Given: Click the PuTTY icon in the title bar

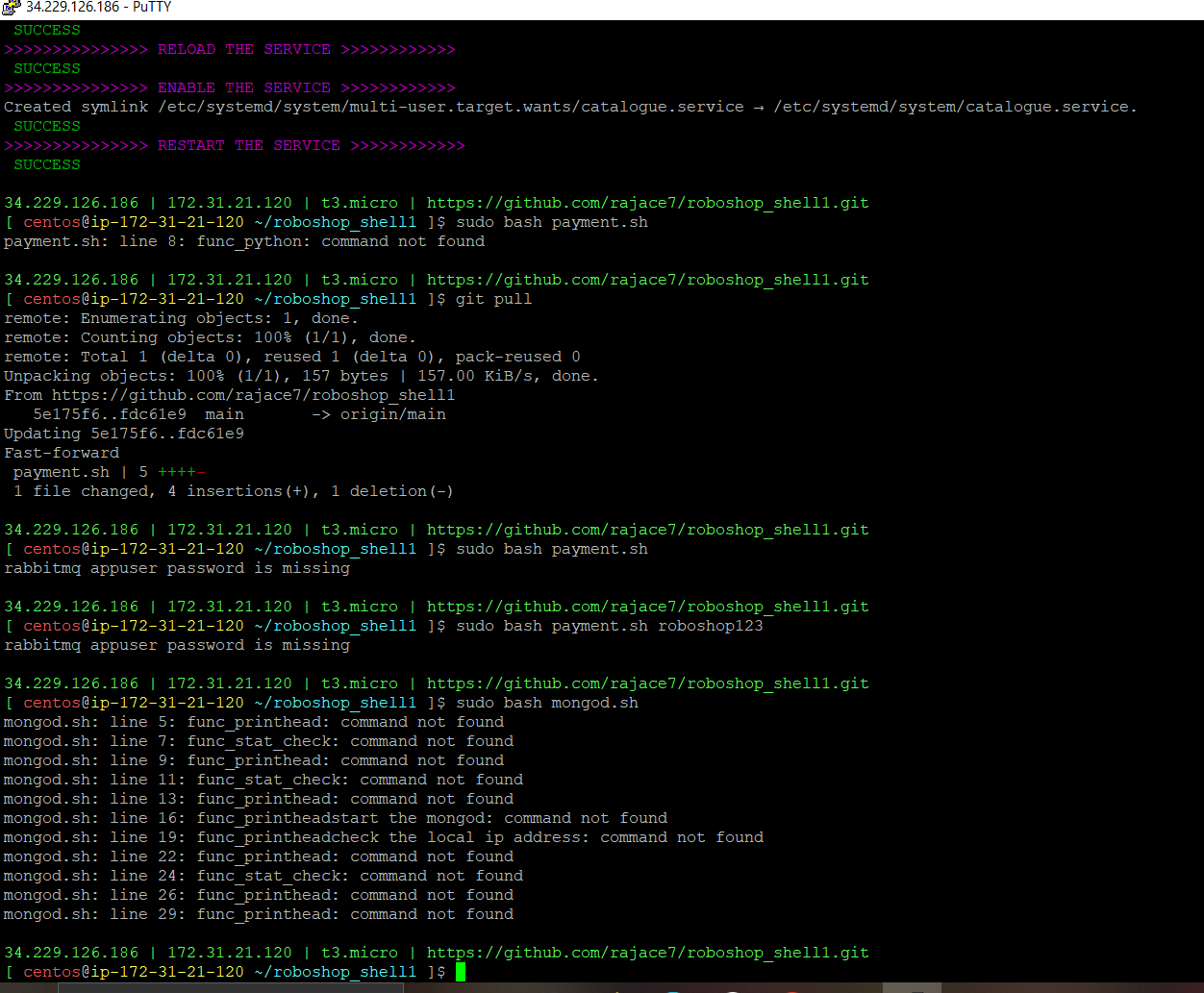Looking at the screenshot, I should click(8, 7).
